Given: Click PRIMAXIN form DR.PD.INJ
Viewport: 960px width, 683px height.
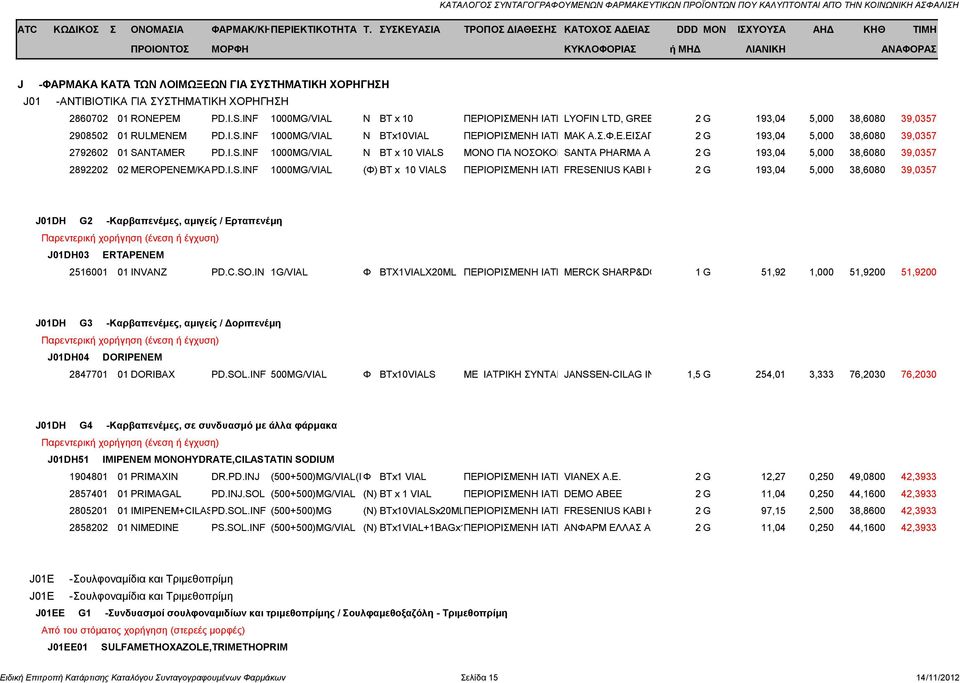Looking at the screenshot, I should (235, 477).
